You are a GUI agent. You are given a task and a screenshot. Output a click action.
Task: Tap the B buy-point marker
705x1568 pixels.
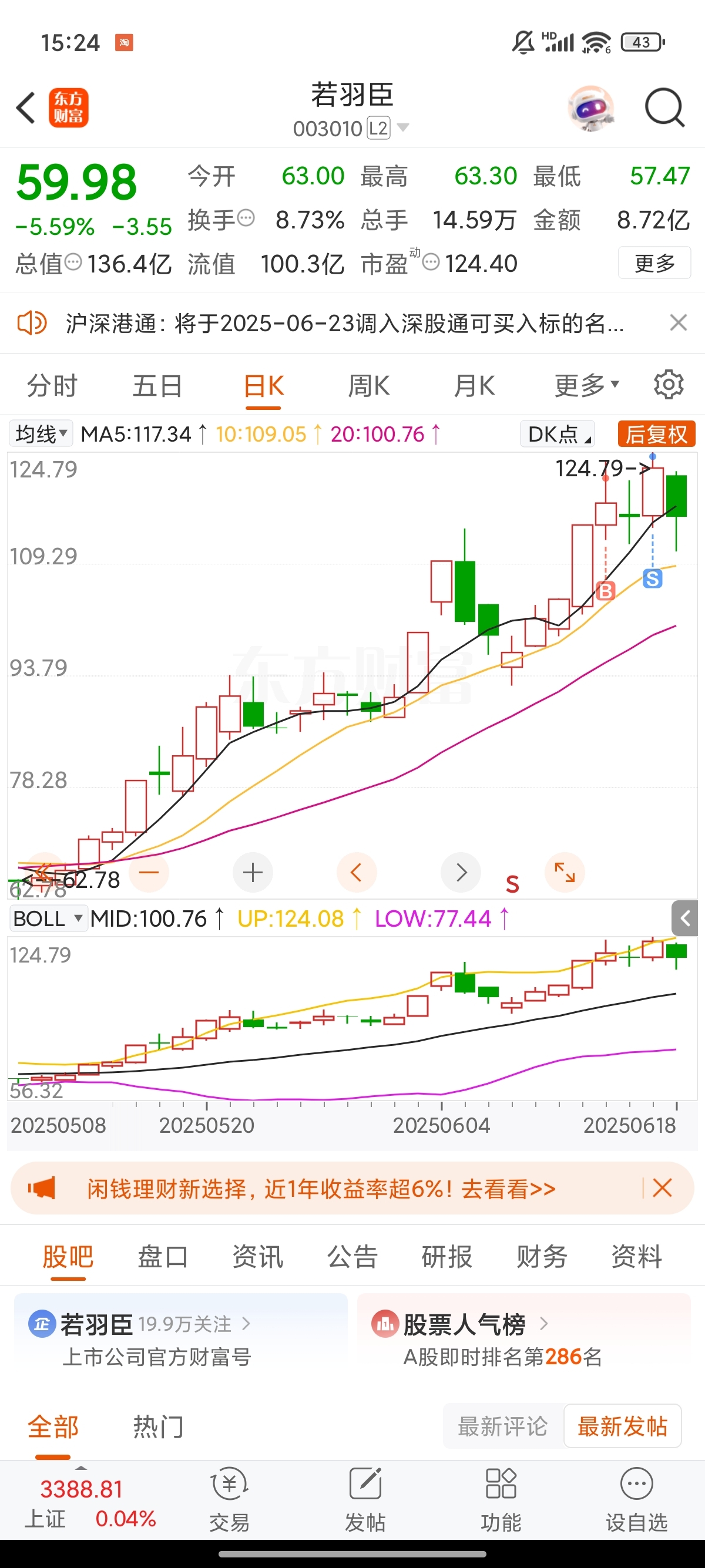(605, 590)
